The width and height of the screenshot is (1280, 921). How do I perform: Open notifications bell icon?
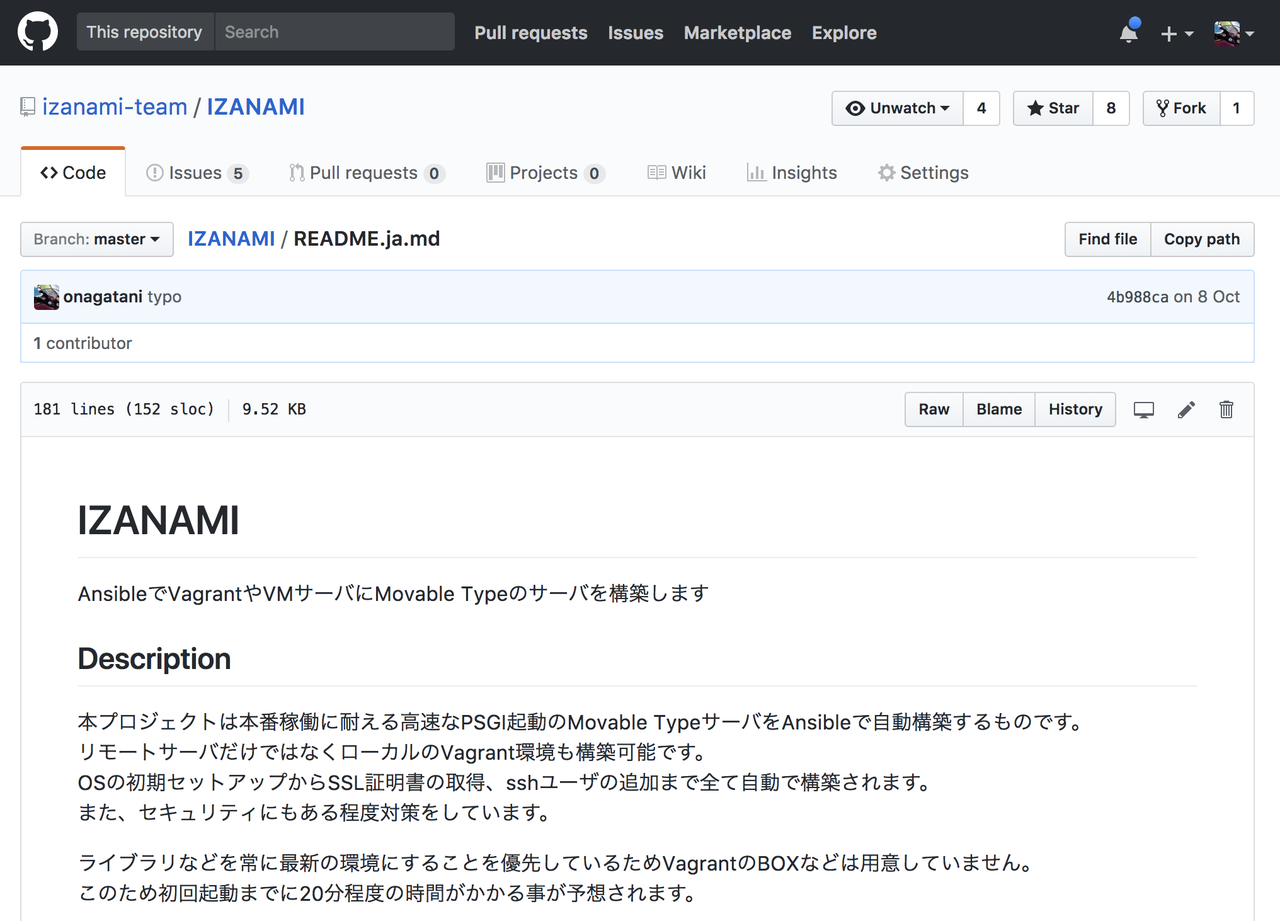click(x=1129, y=32)
